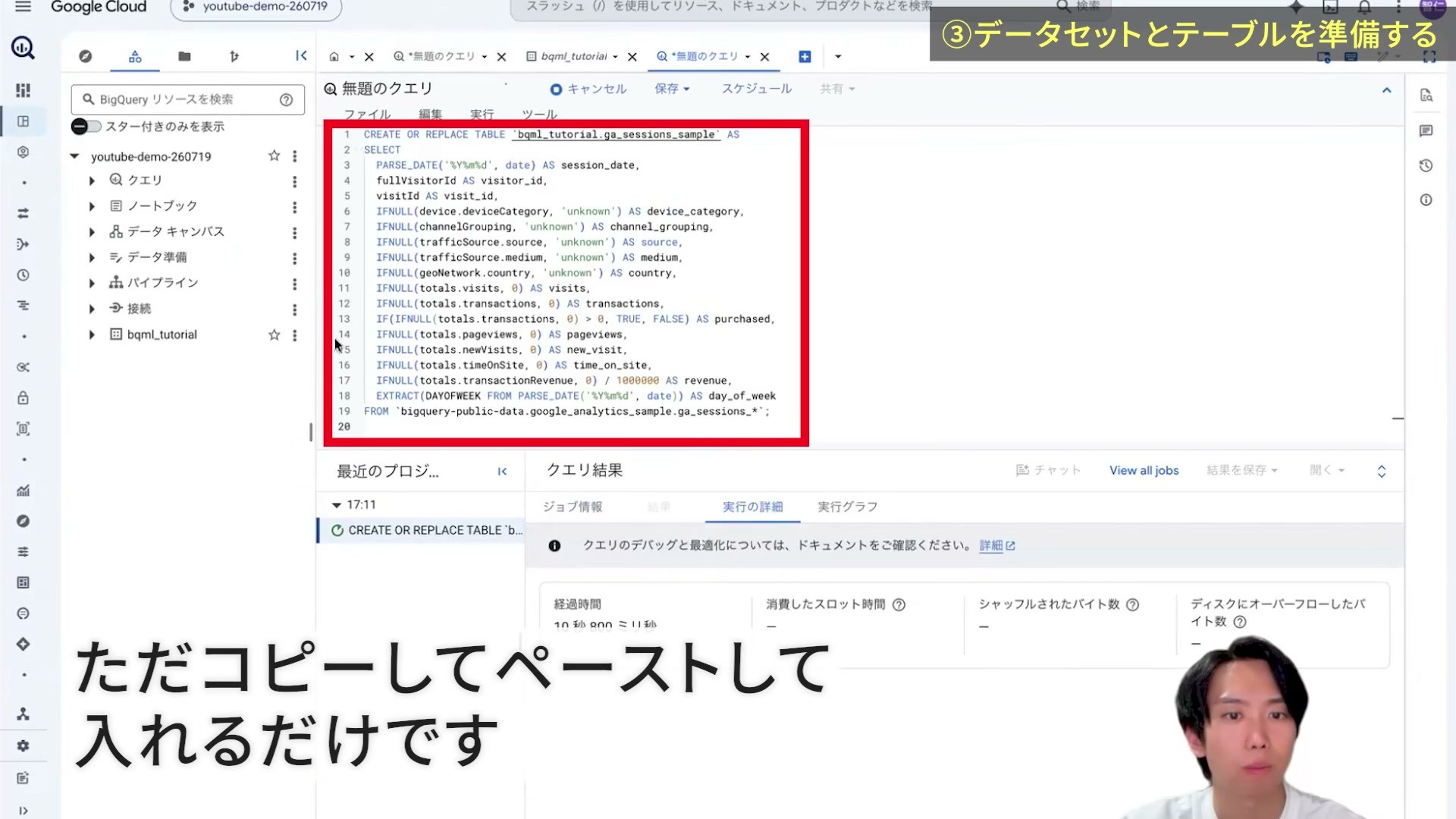Open the 実行 menu
This screenshot has width=1456, height=819.
(x=482, y=115)
